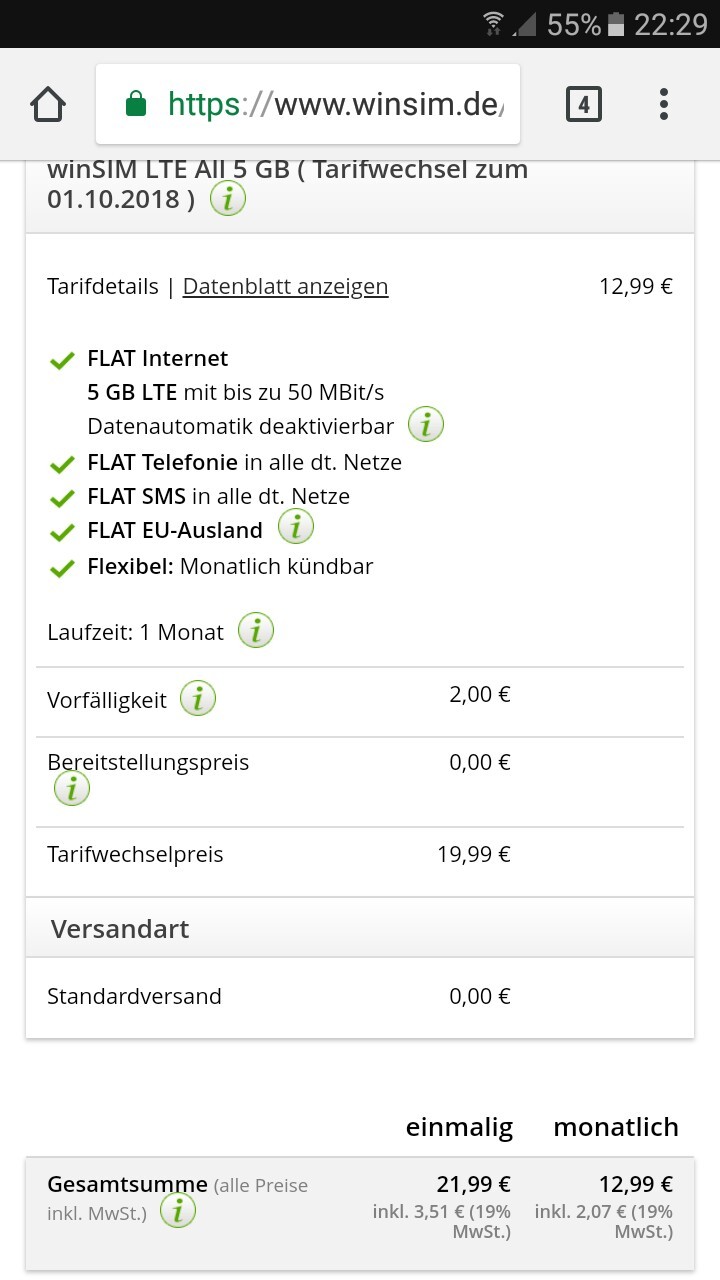Tap the battery indicator in status bar
Viewport: 720px width, 1280px height.
pyautogui.click(x=616, y=24)
